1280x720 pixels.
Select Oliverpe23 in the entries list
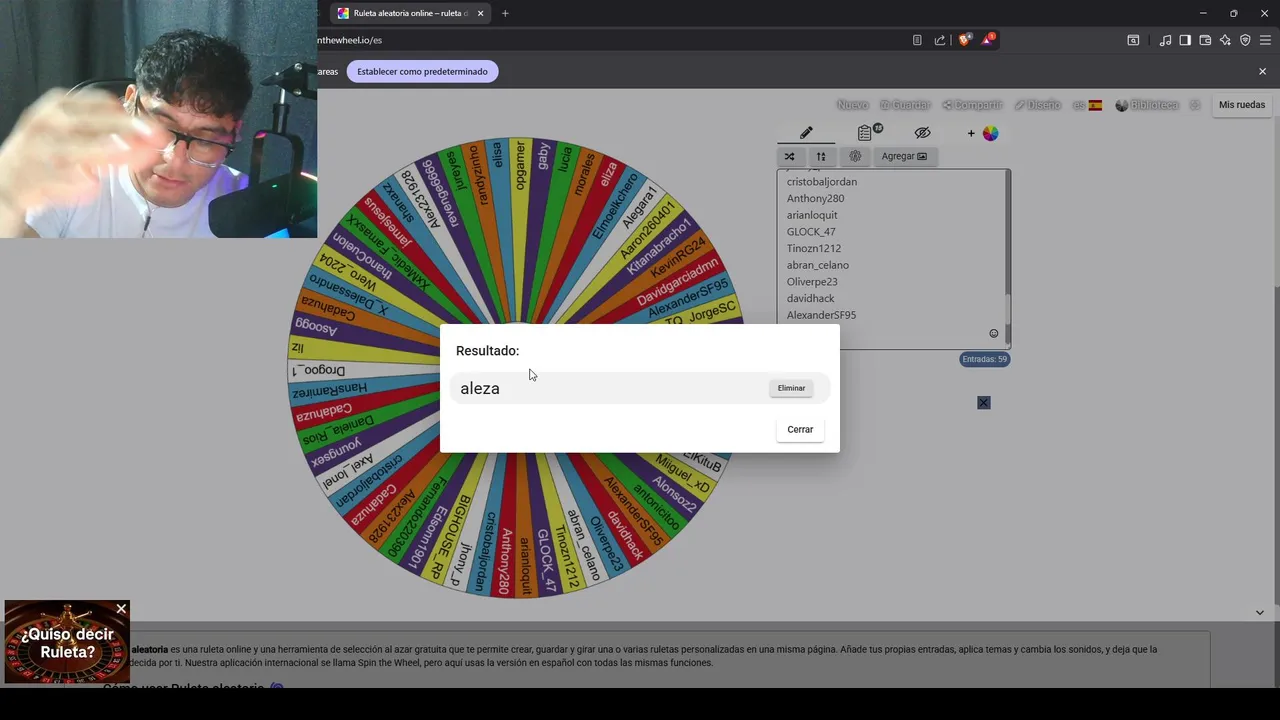click(812, 282)
